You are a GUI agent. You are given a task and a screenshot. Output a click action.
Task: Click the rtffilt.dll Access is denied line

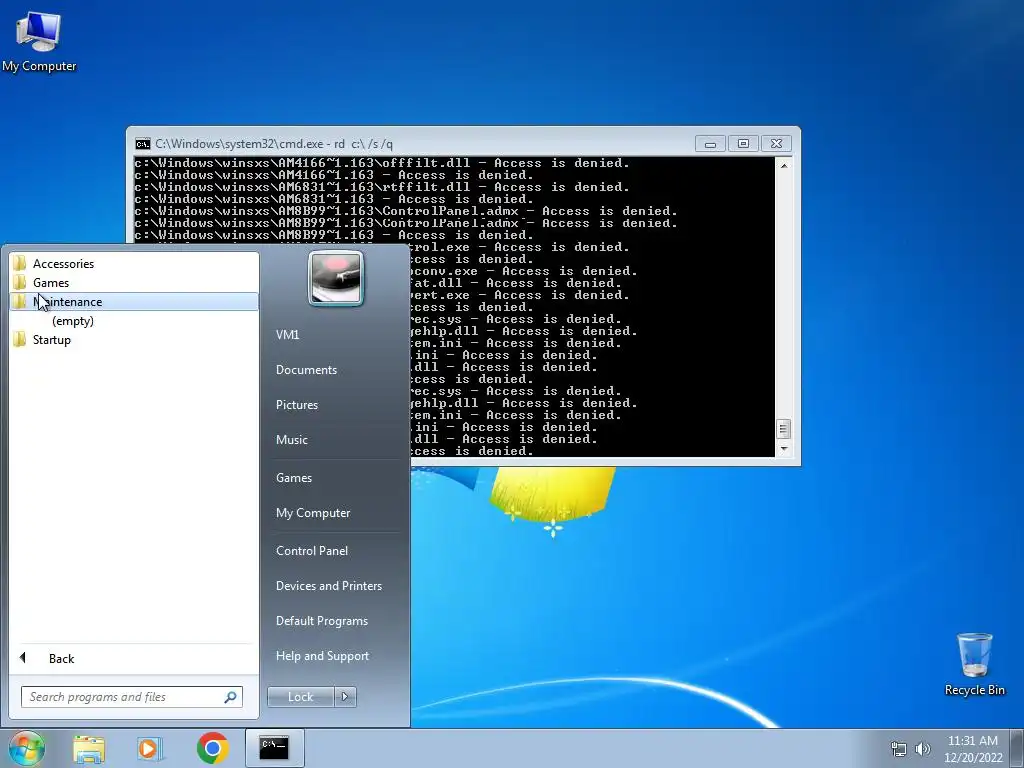[382, 187]
